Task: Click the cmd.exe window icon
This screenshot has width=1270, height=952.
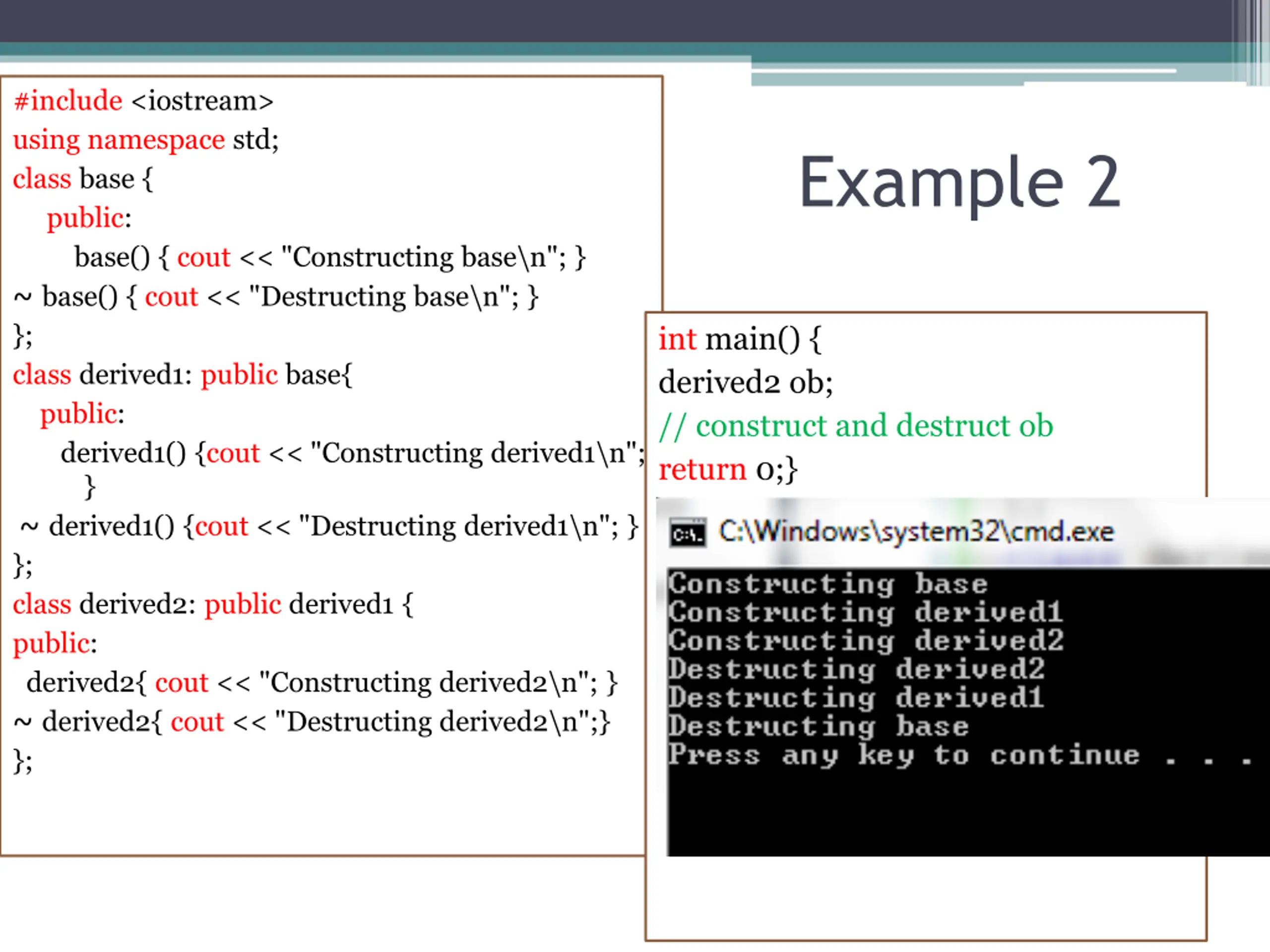Action: point(687,534)
